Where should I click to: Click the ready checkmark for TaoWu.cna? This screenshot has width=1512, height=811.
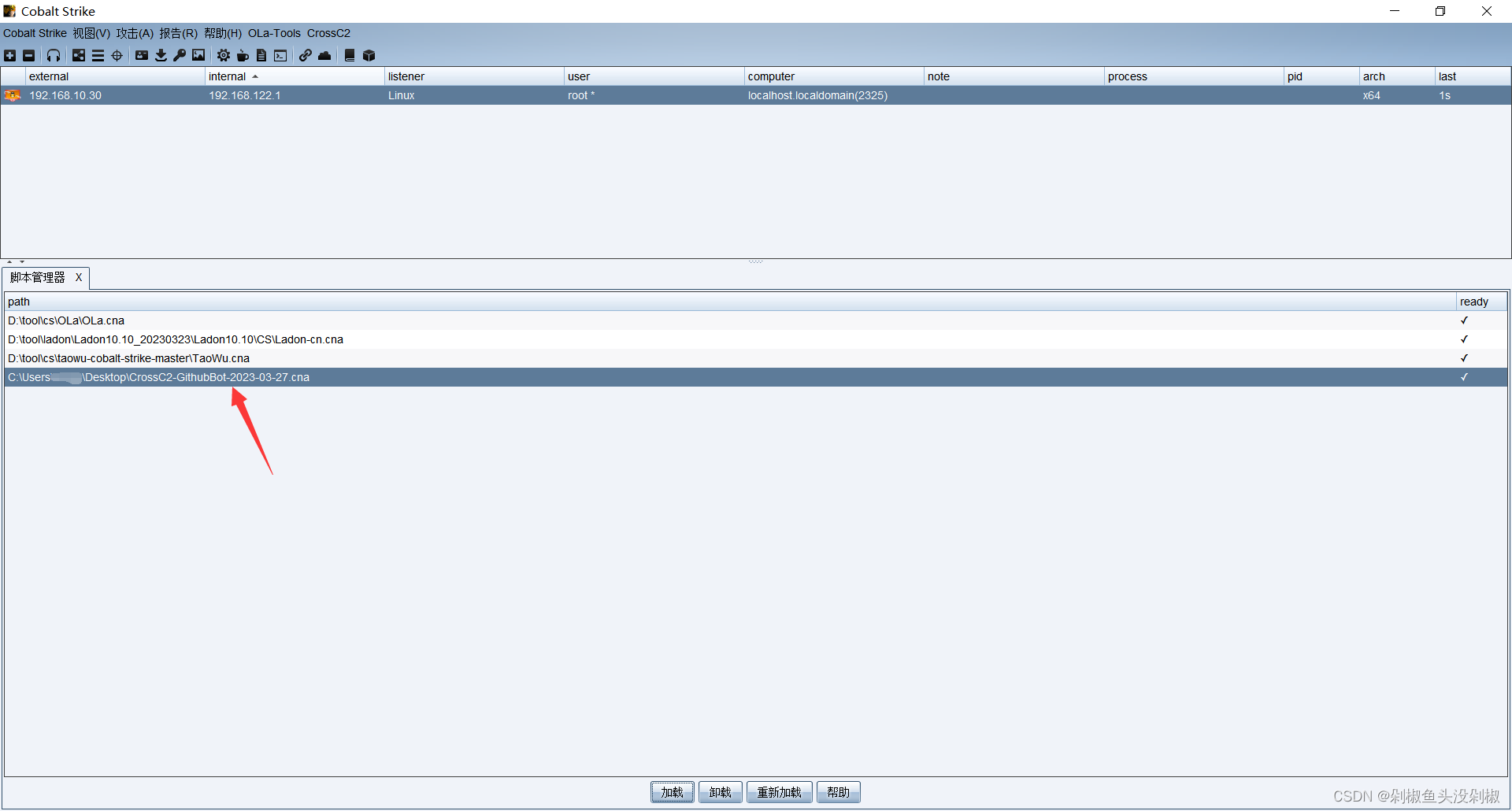coord(1464,358)
